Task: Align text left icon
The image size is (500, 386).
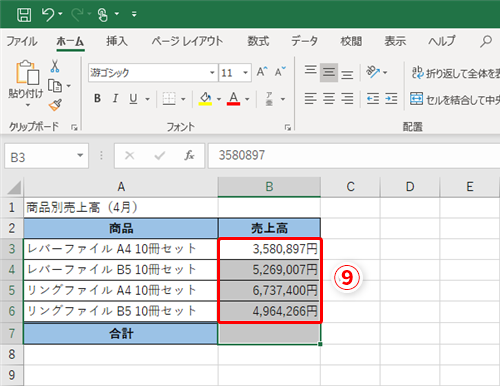Action: point(310,99)
